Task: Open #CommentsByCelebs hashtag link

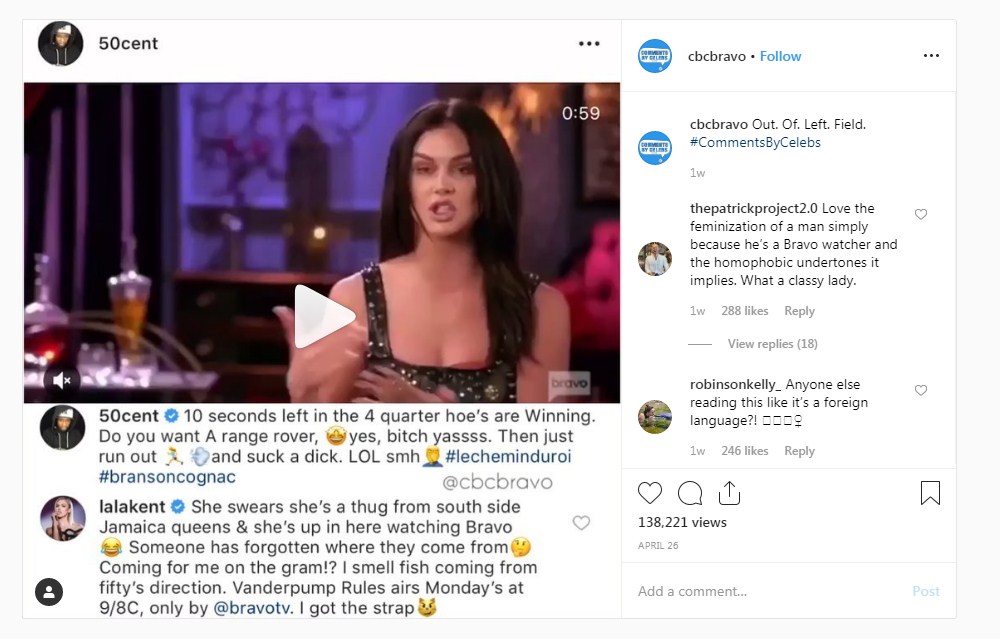Action: (x=755, y=142)
